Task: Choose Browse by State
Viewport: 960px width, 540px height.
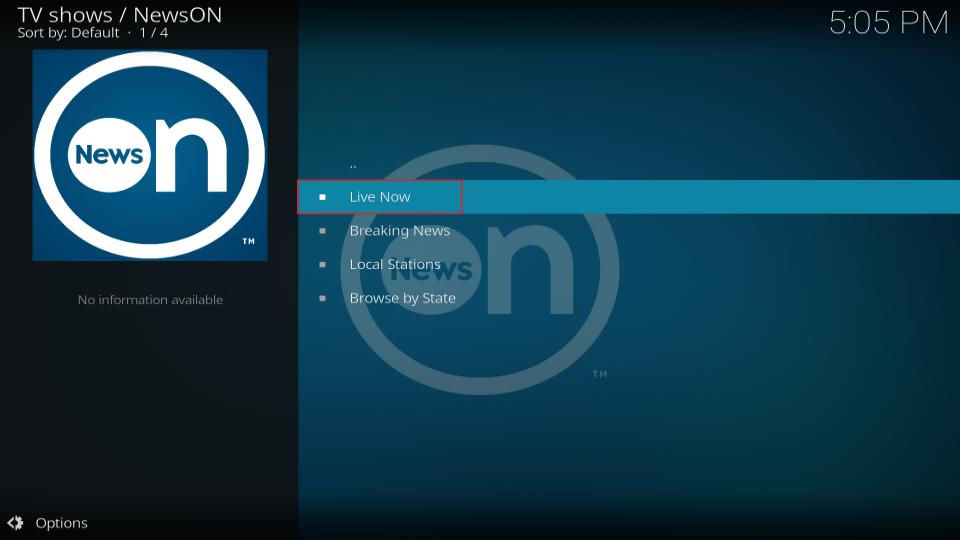Action: [x=628, y=298]
